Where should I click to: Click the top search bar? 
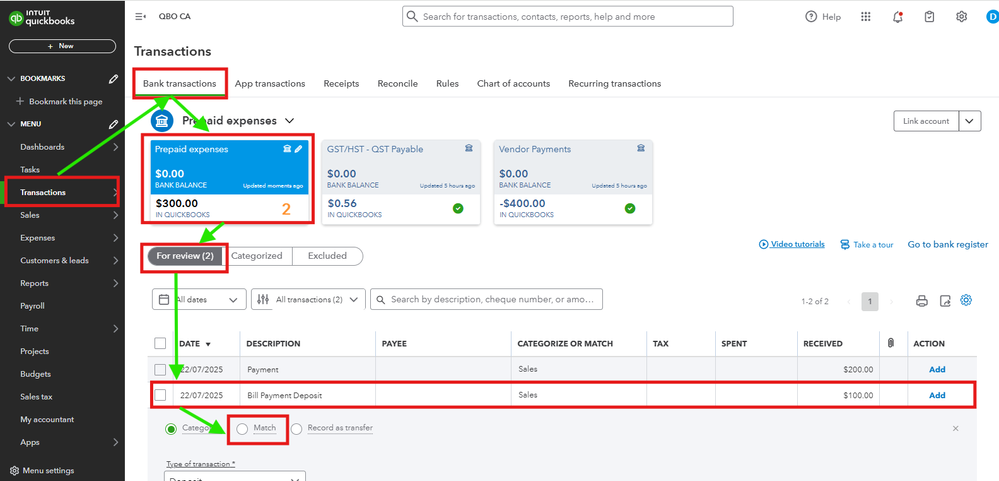[x=567, y=17]
